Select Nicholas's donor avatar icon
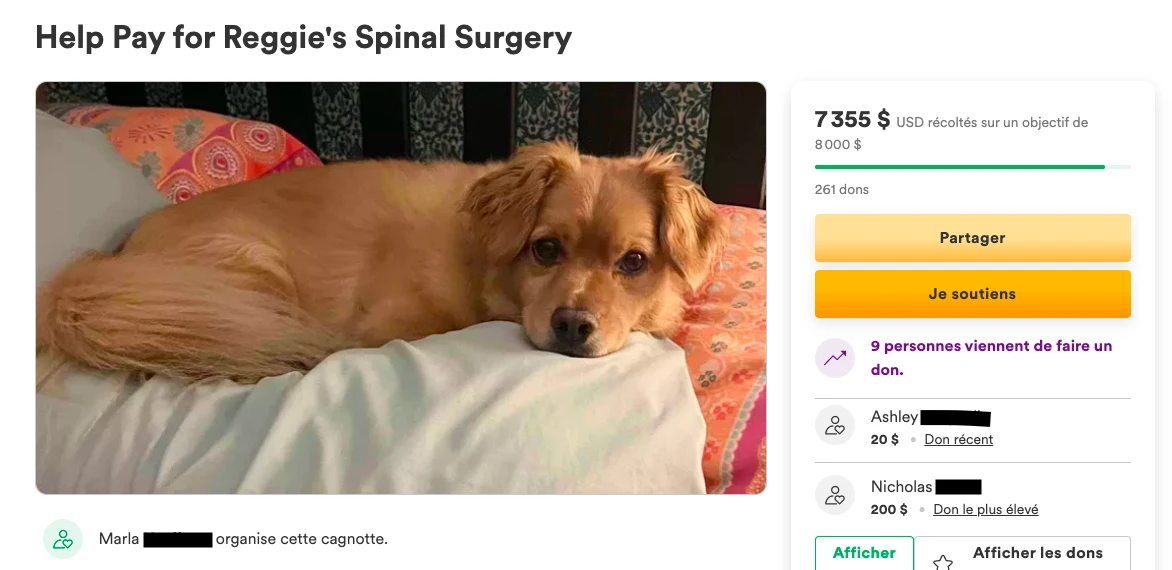This screenshot has width=1172, height=570. pyautogui.click(x=835, y=496)
